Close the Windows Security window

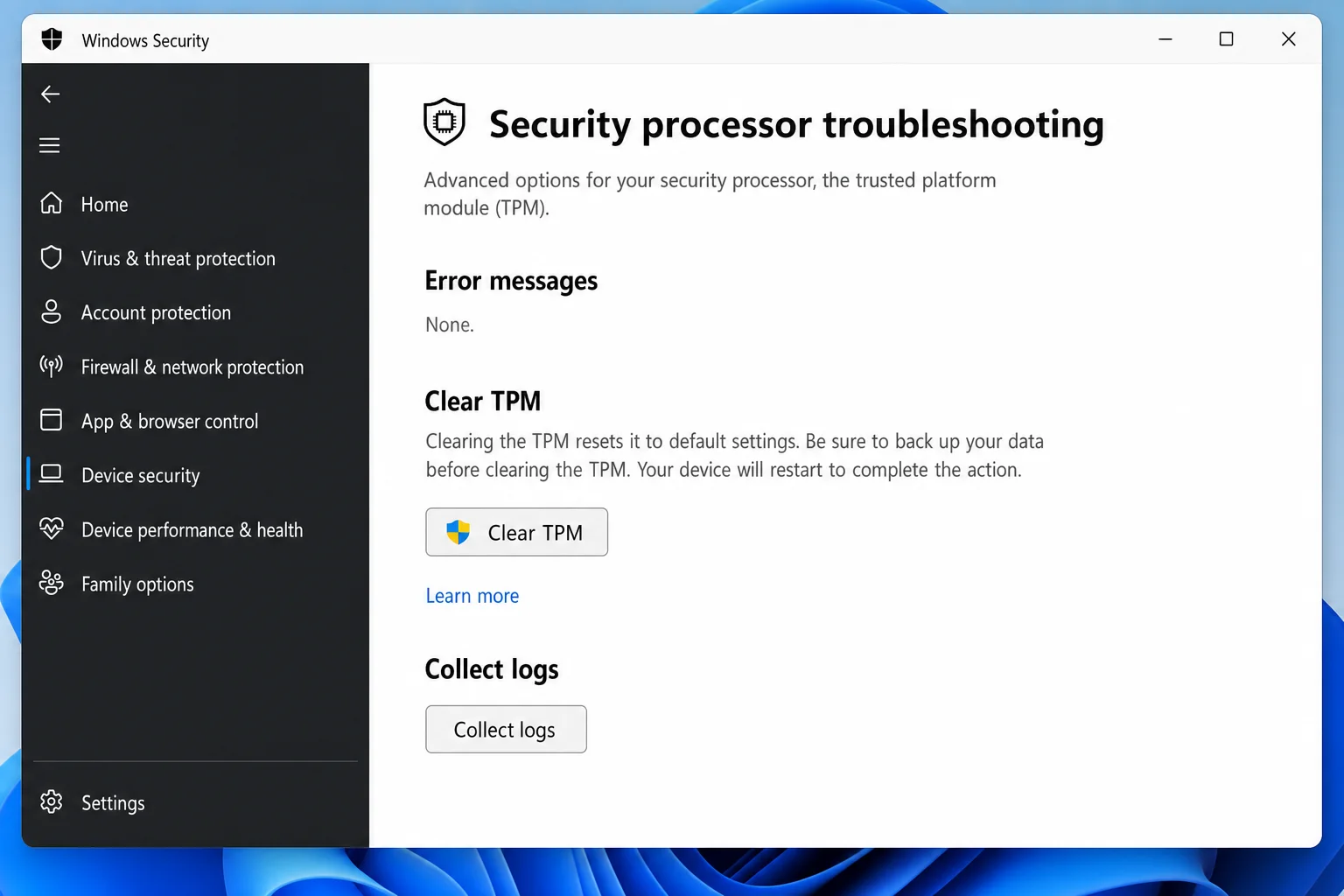click(1289, 39)
